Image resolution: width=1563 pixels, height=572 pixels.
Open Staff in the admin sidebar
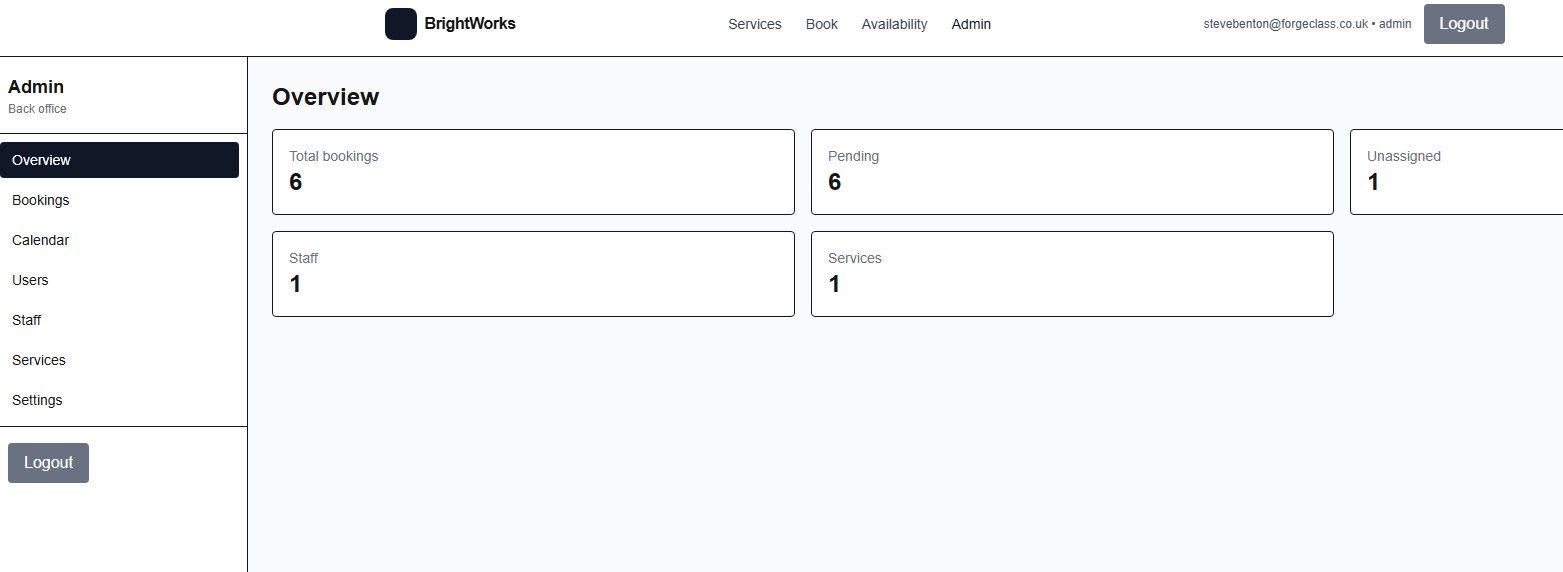pos(27,320)
